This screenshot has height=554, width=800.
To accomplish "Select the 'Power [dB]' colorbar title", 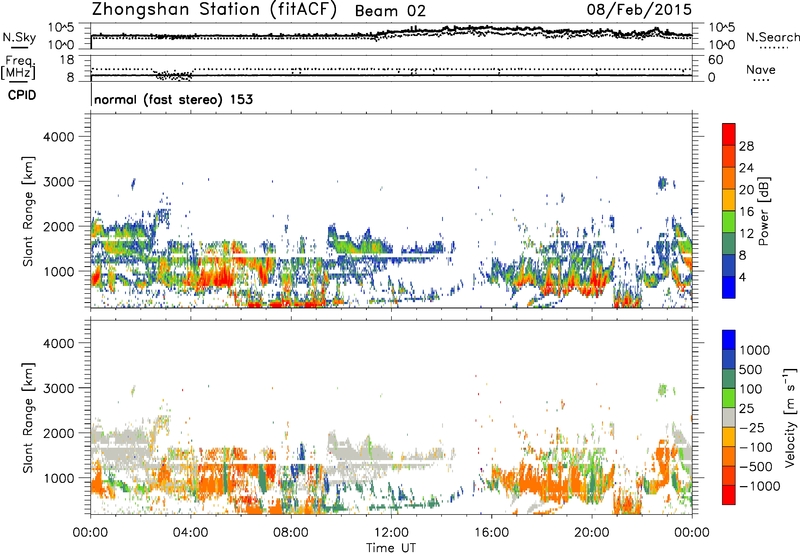I will (763, 211).
